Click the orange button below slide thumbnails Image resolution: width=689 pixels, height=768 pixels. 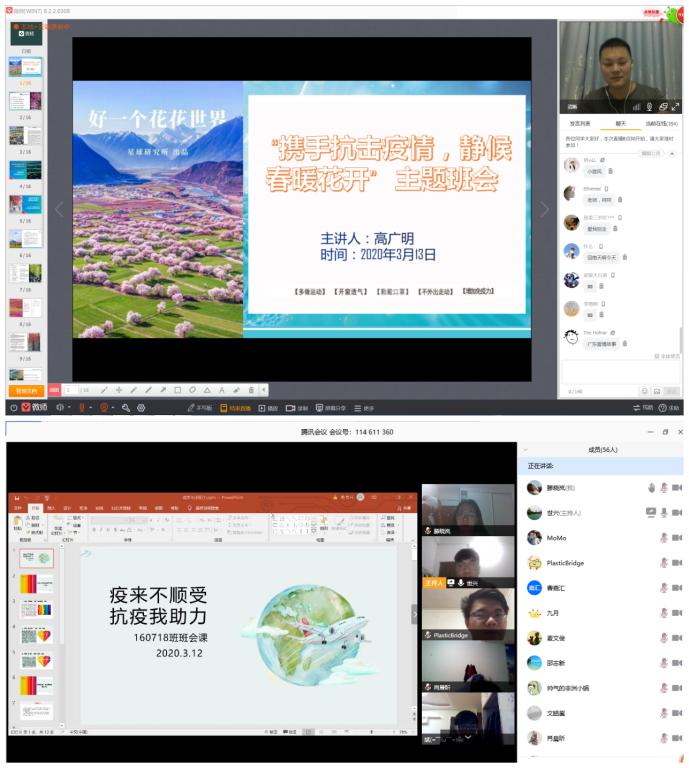click(x=26, y=390)
